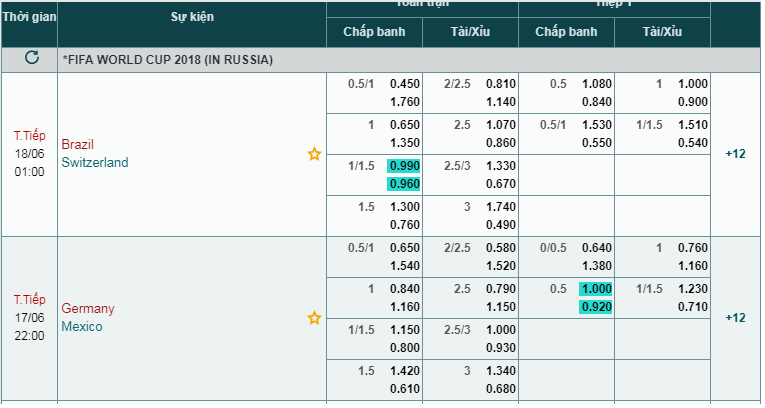Open the Mexico team link

[x=81, y=326]
